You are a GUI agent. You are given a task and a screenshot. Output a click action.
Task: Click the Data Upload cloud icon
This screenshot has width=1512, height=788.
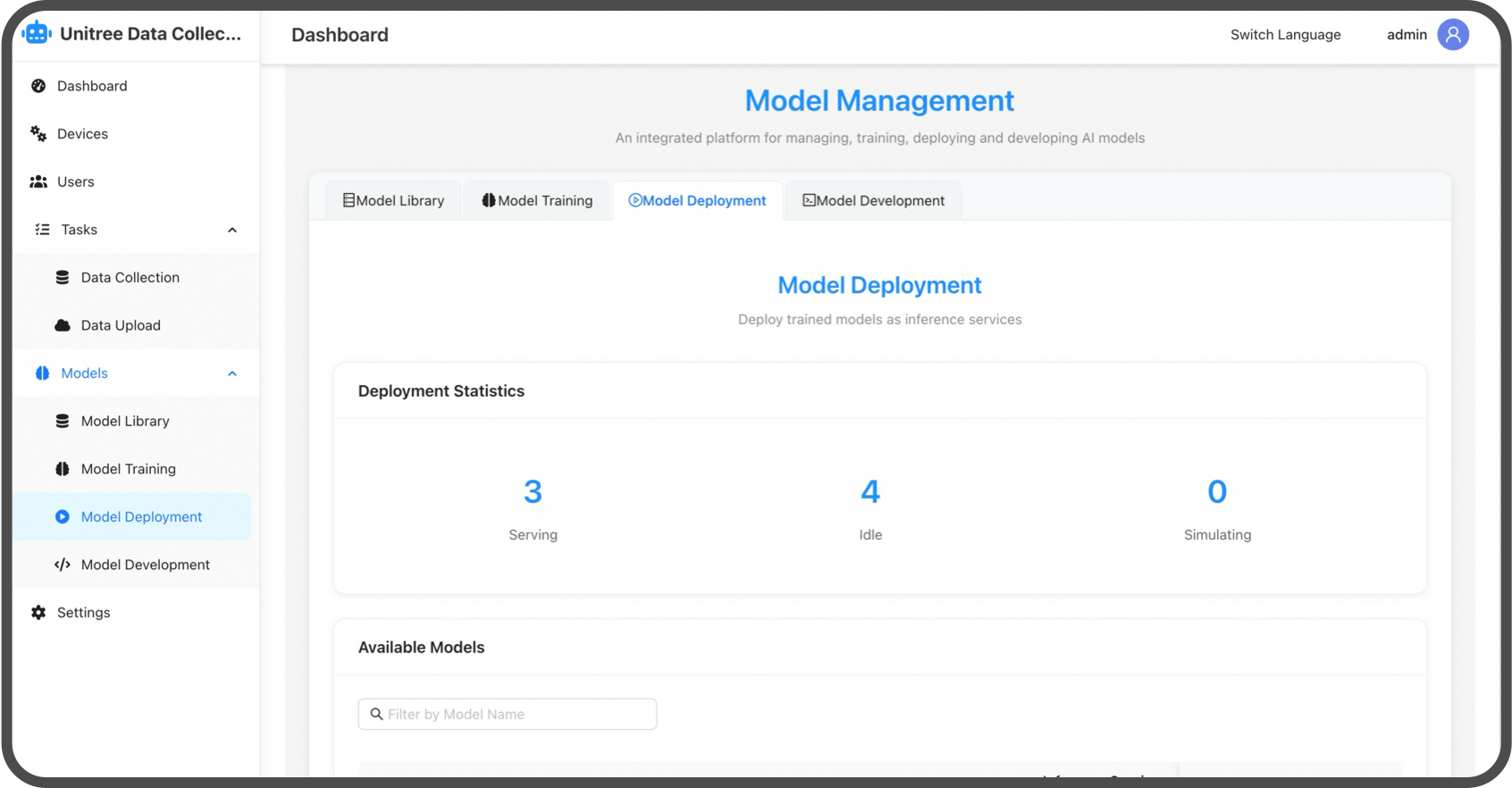63,325
